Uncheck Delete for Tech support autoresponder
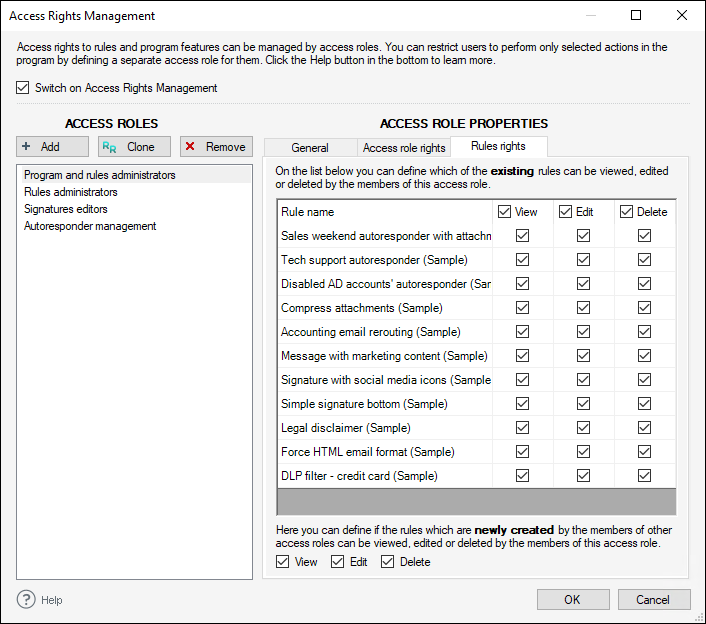 [x=644, y=260]
